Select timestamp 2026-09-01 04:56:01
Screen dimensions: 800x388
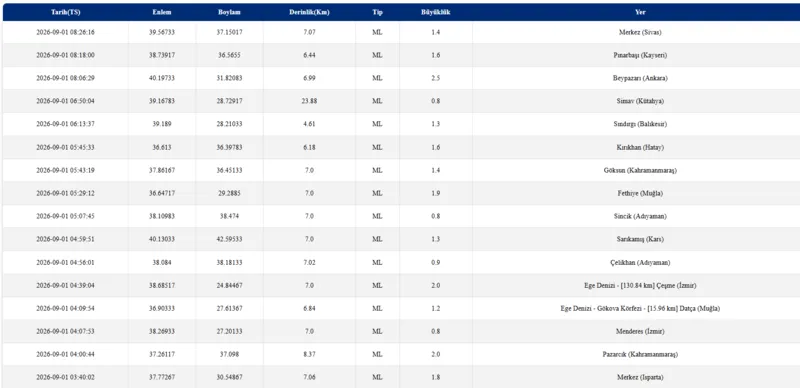click(x=65, y=262)
